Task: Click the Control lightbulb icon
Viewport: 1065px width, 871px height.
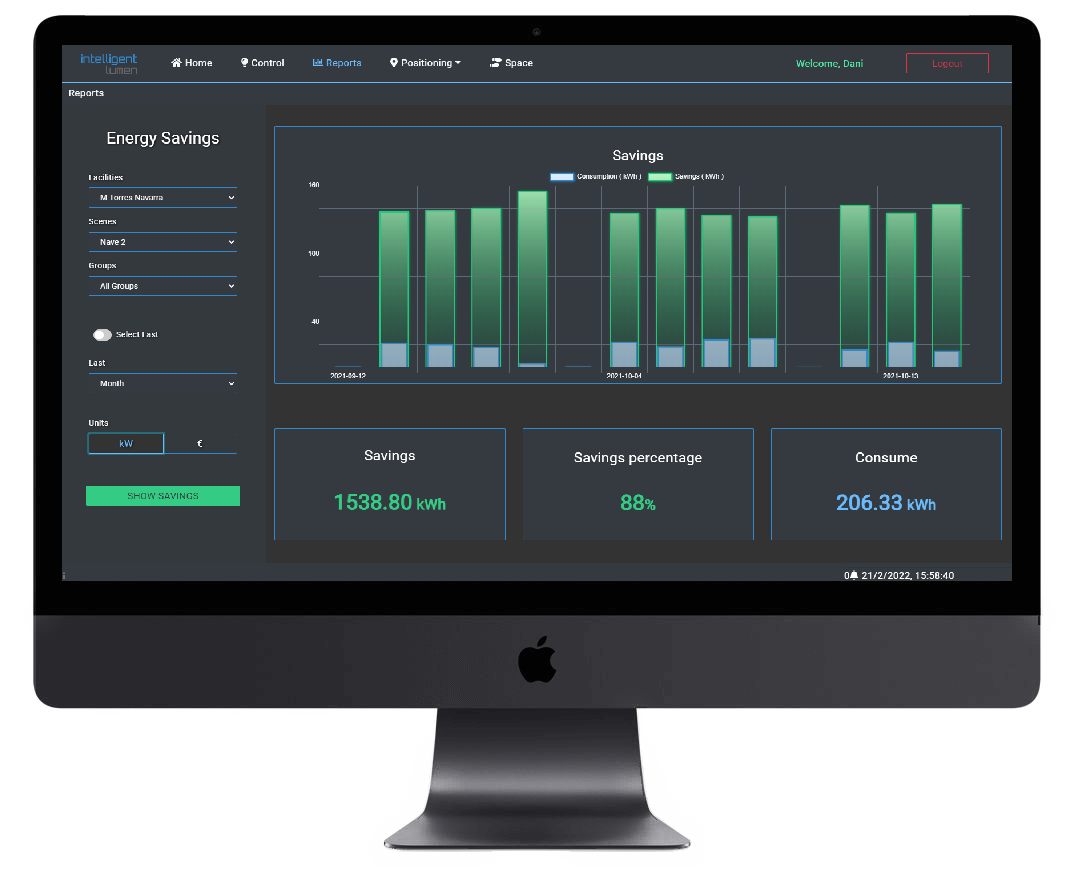Action: tap(245, 63)
